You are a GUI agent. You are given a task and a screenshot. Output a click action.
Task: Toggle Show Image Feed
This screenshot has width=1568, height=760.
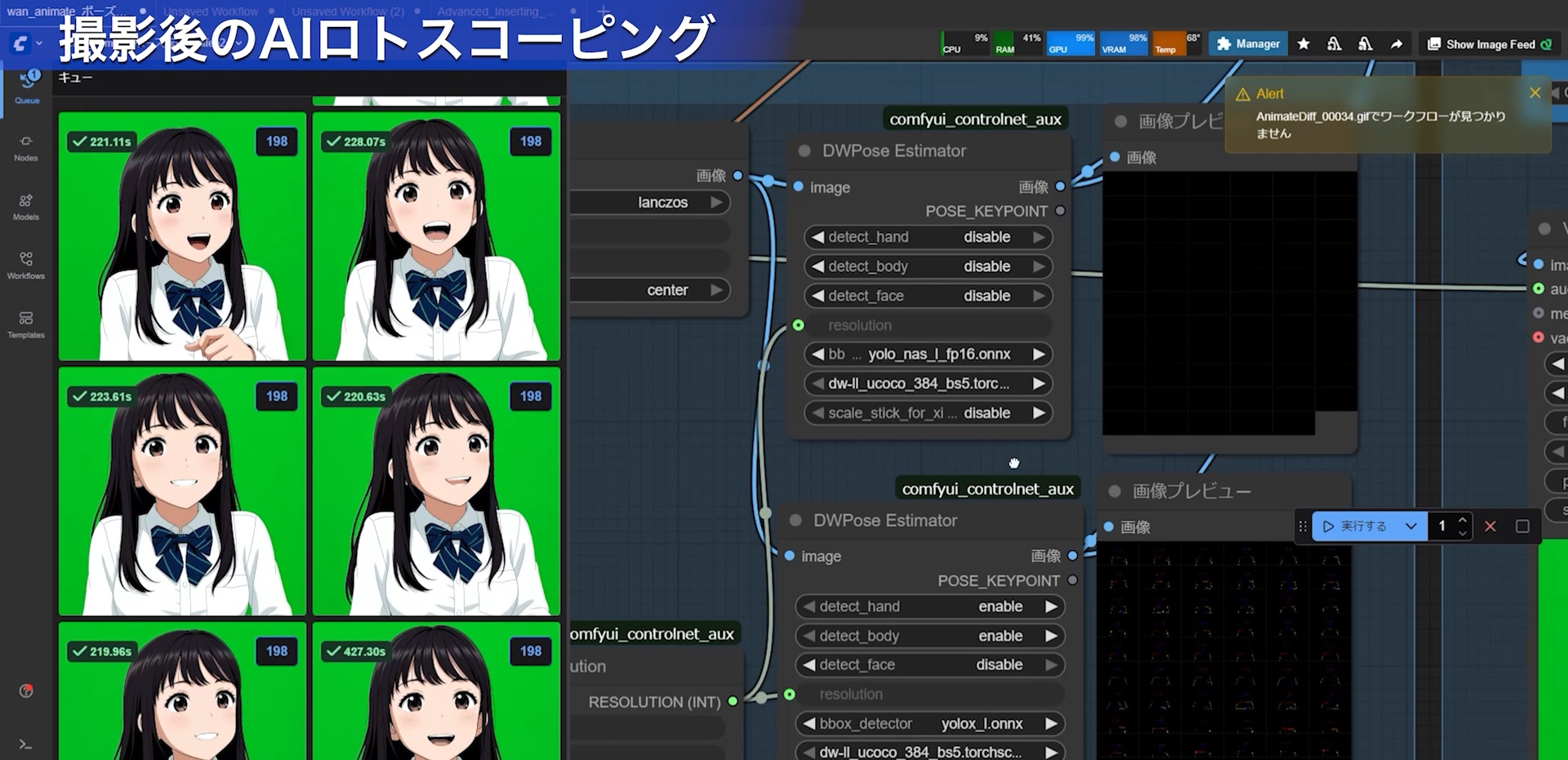click(x=1489, y=44)
